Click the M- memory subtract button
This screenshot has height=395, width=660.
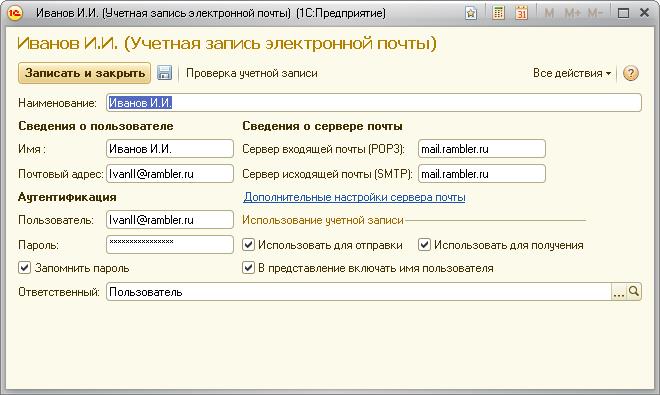(595, 13)
